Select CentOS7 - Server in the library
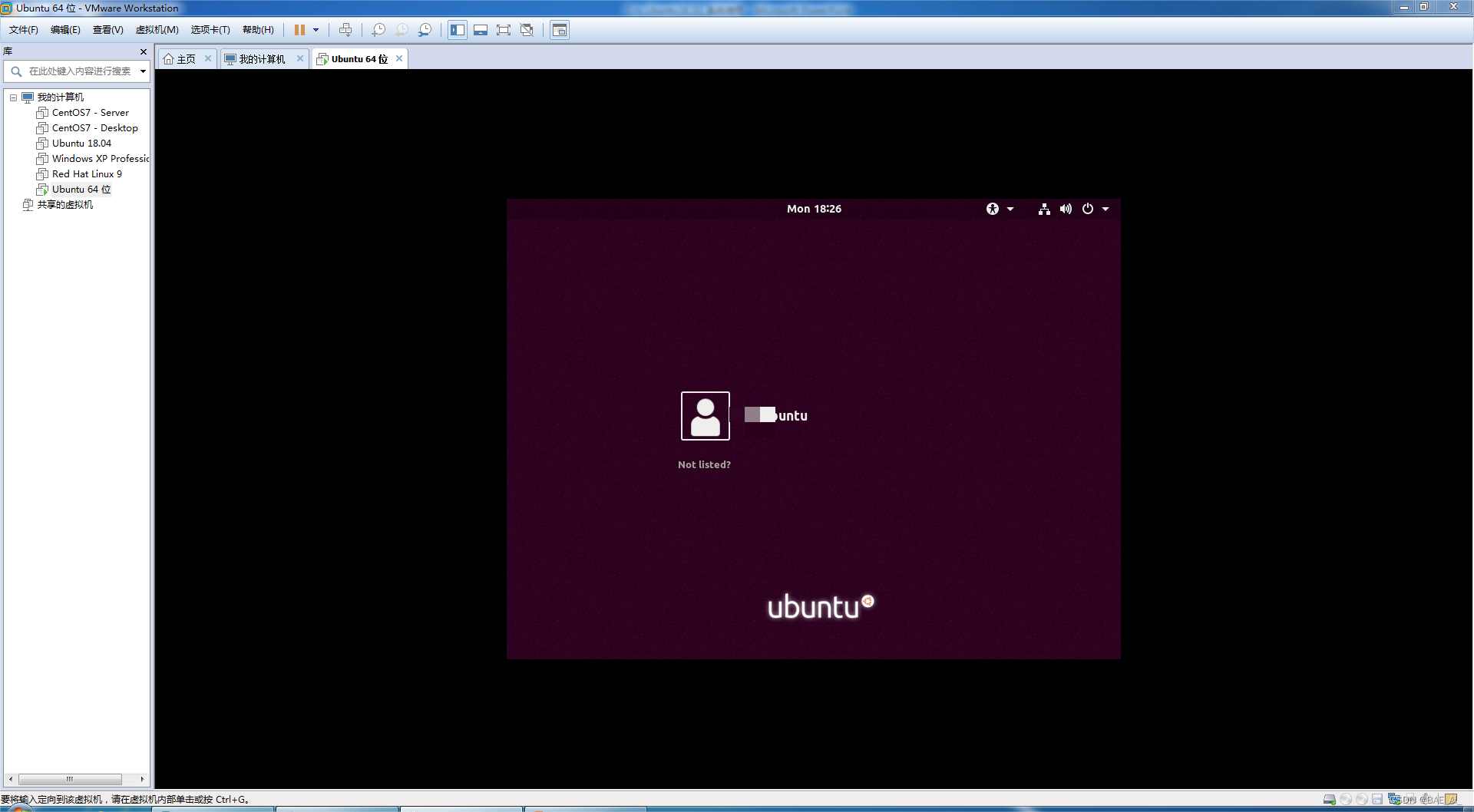 (91, 113)
